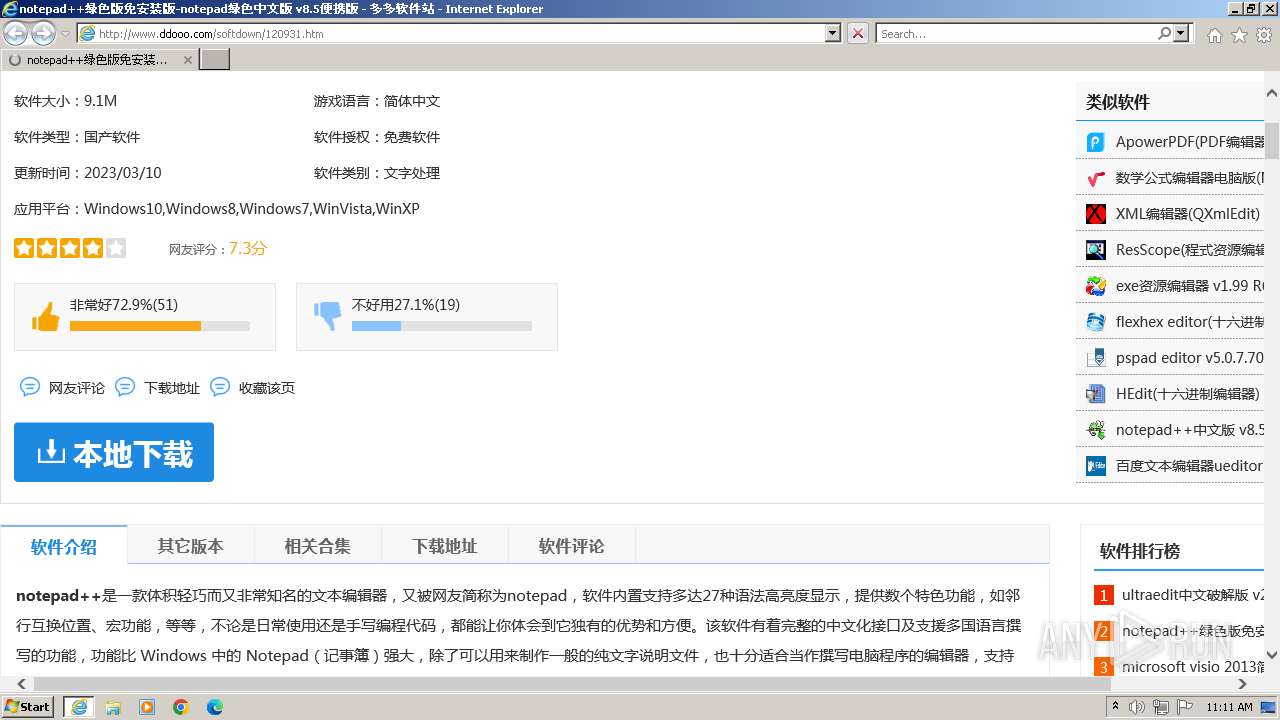Open File Explorer from the taskbar
The height and width of the screenshot is (720, 1280).
pyautogui.click(x=113, y=707)
